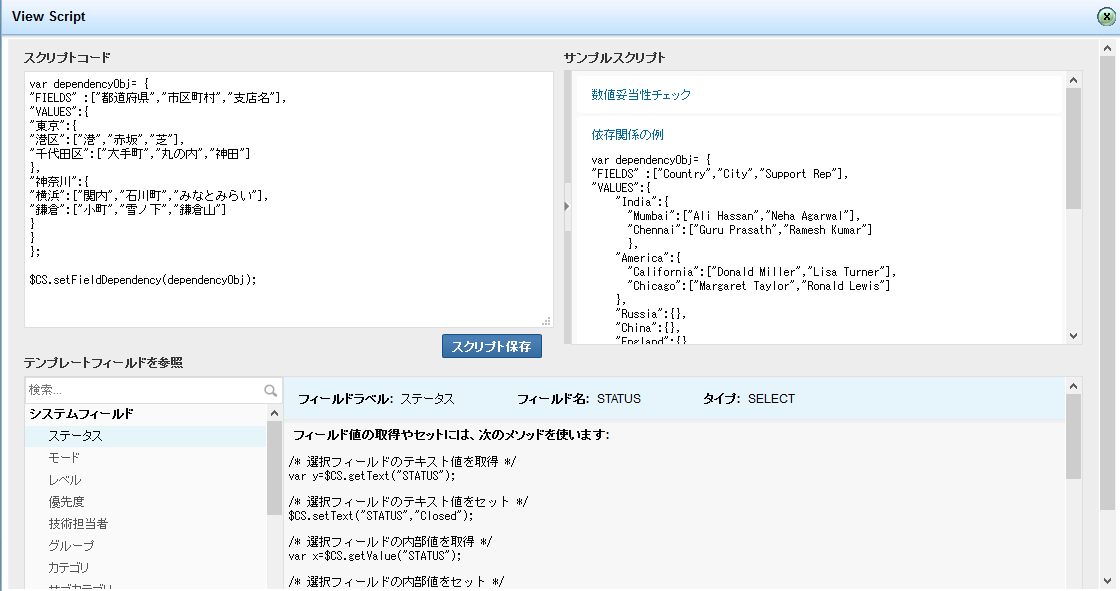Viewport: 1120px width, 591px height.
Task: Select the モード field
Action: click(64, 458)
